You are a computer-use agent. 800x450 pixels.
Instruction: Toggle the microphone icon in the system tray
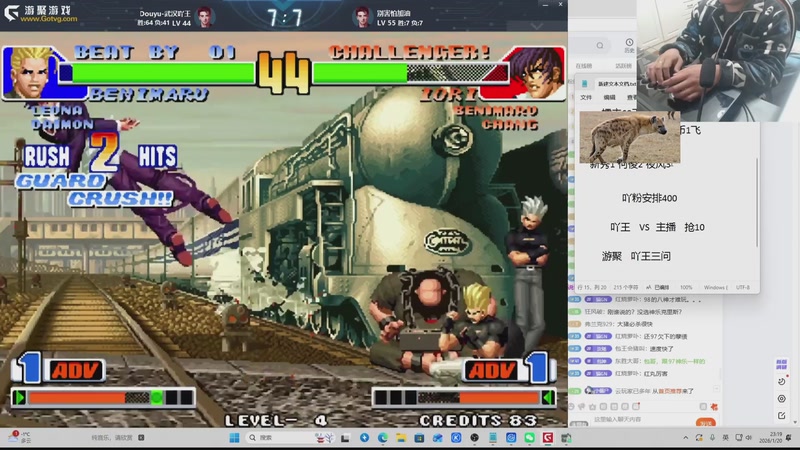(x=712, y=438)
